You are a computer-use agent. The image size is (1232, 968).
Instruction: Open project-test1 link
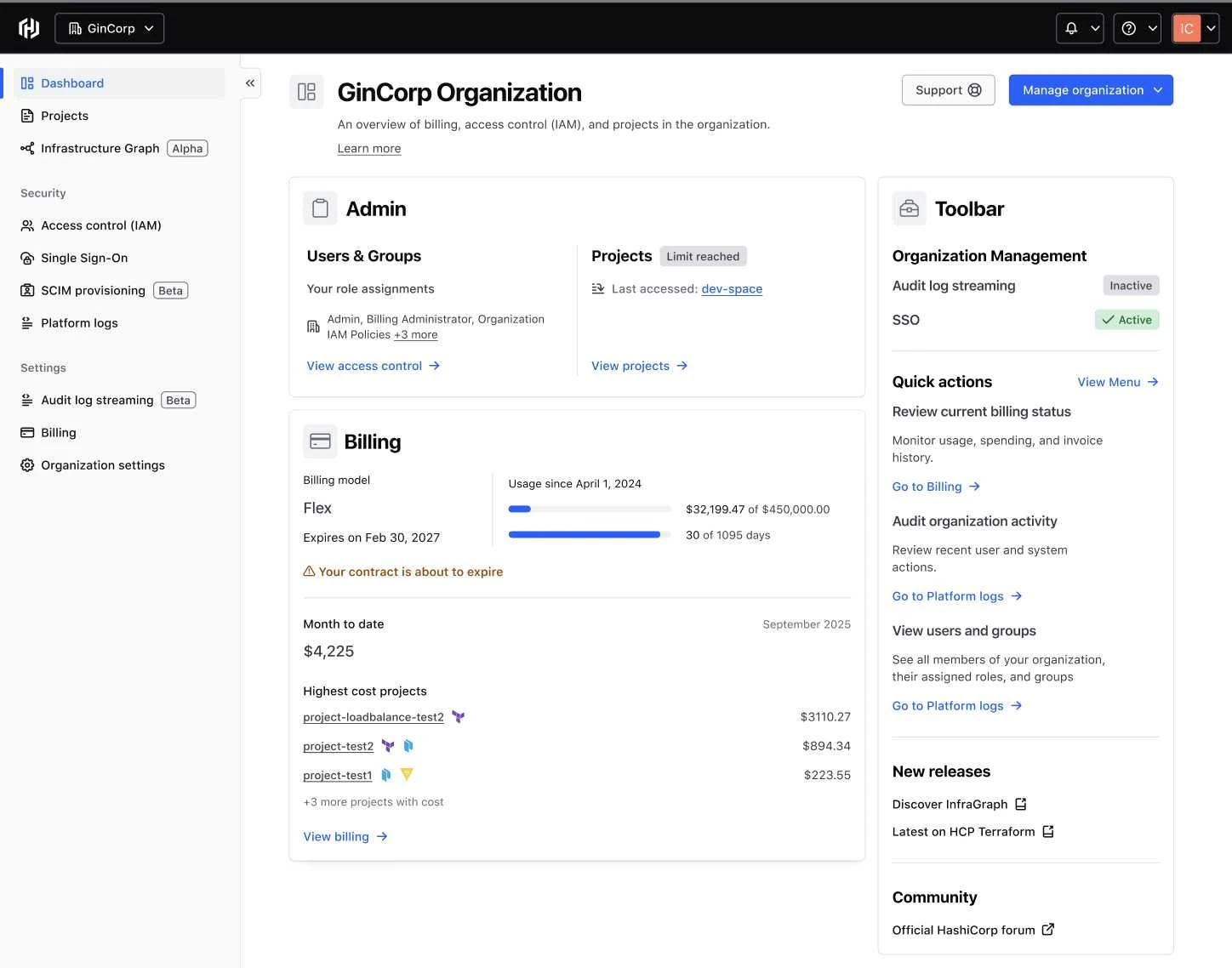338,775
